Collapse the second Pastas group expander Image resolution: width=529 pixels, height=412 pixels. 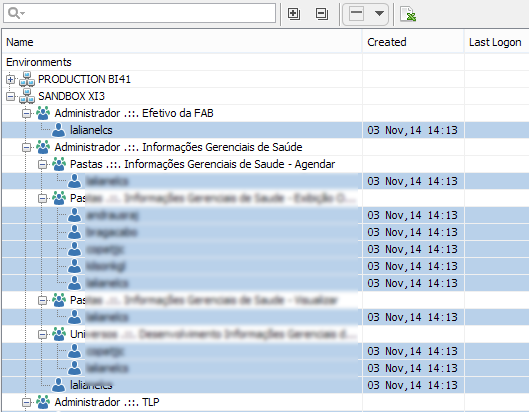click(43, 198)
